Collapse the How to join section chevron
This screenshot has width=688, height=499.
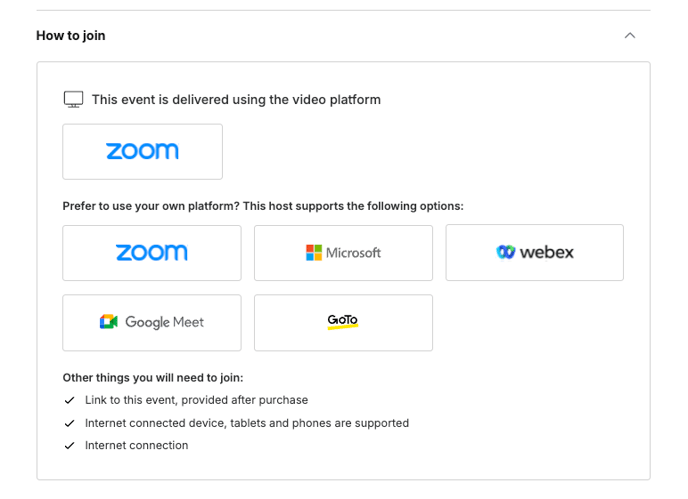[x=630, y=36]
